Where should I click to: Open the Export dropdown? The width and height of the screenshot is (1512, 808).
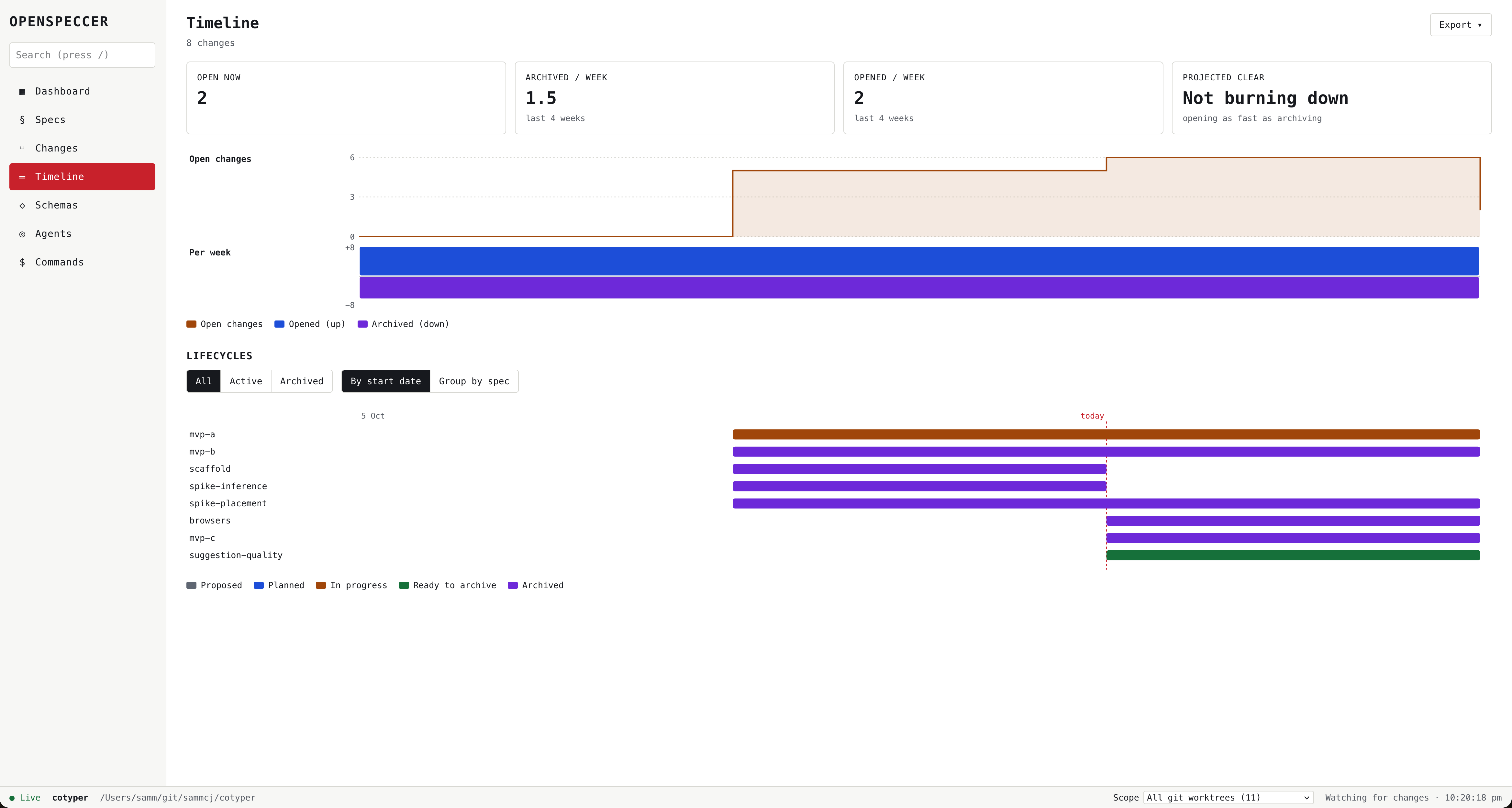pyautogui.click(x=1460, y=25)
